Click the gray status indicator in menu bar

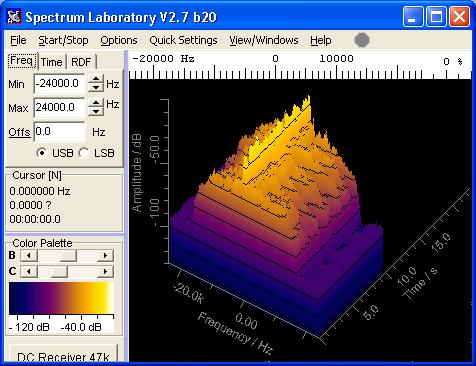(362, 40)
